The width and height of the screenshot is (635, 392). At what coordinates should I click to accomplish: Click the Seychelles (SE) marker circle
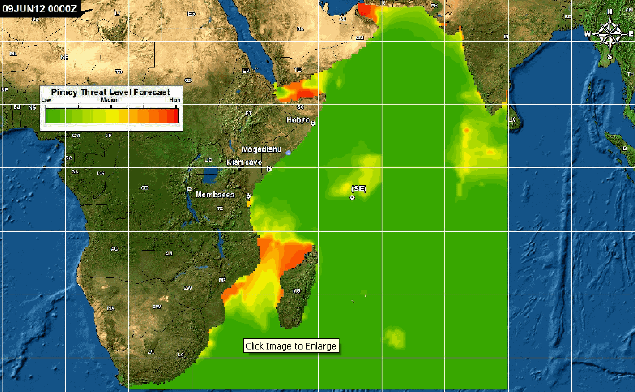(x=352, y=198)
